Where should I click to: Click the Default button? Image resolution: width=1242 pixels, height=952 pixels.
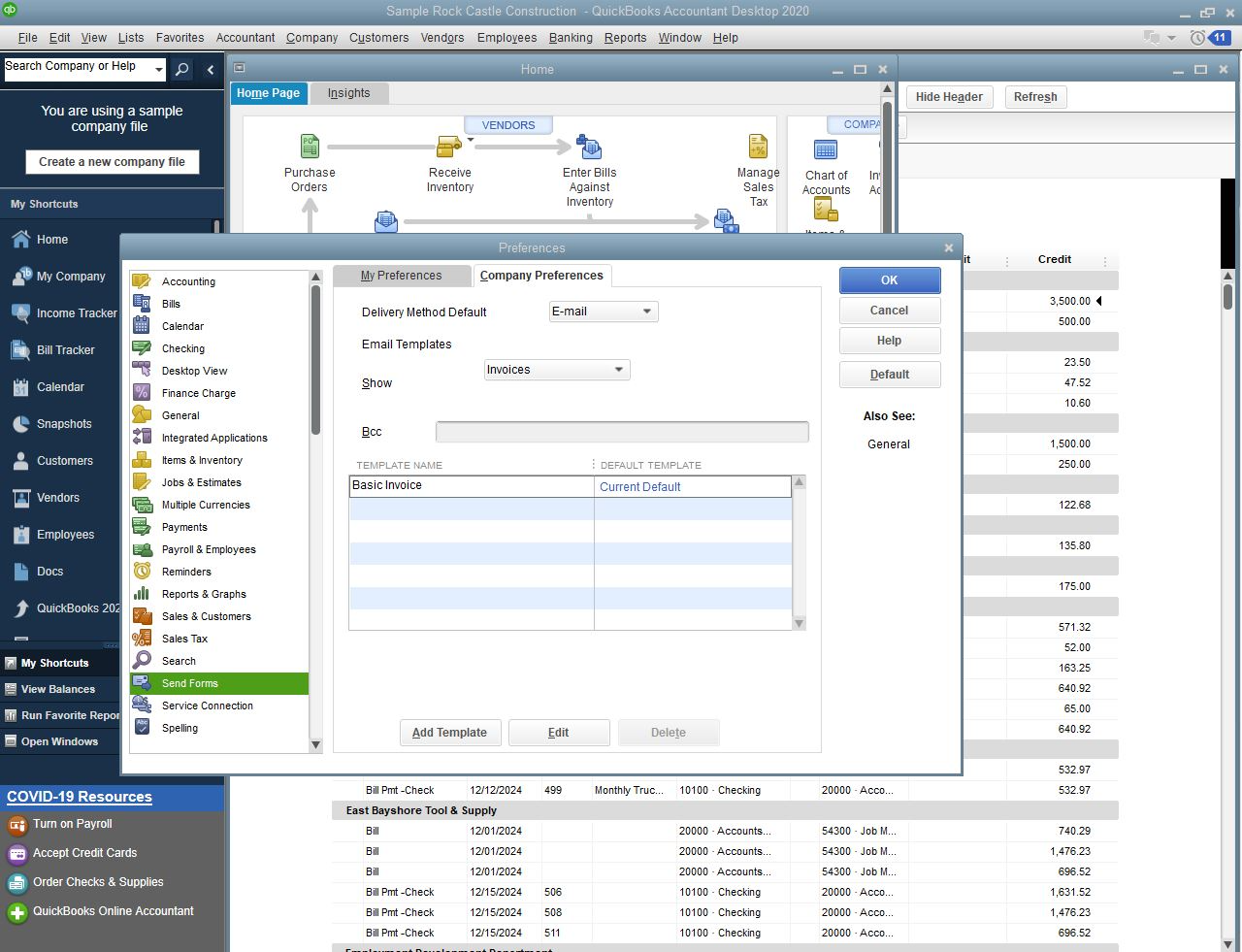[890, 375]
